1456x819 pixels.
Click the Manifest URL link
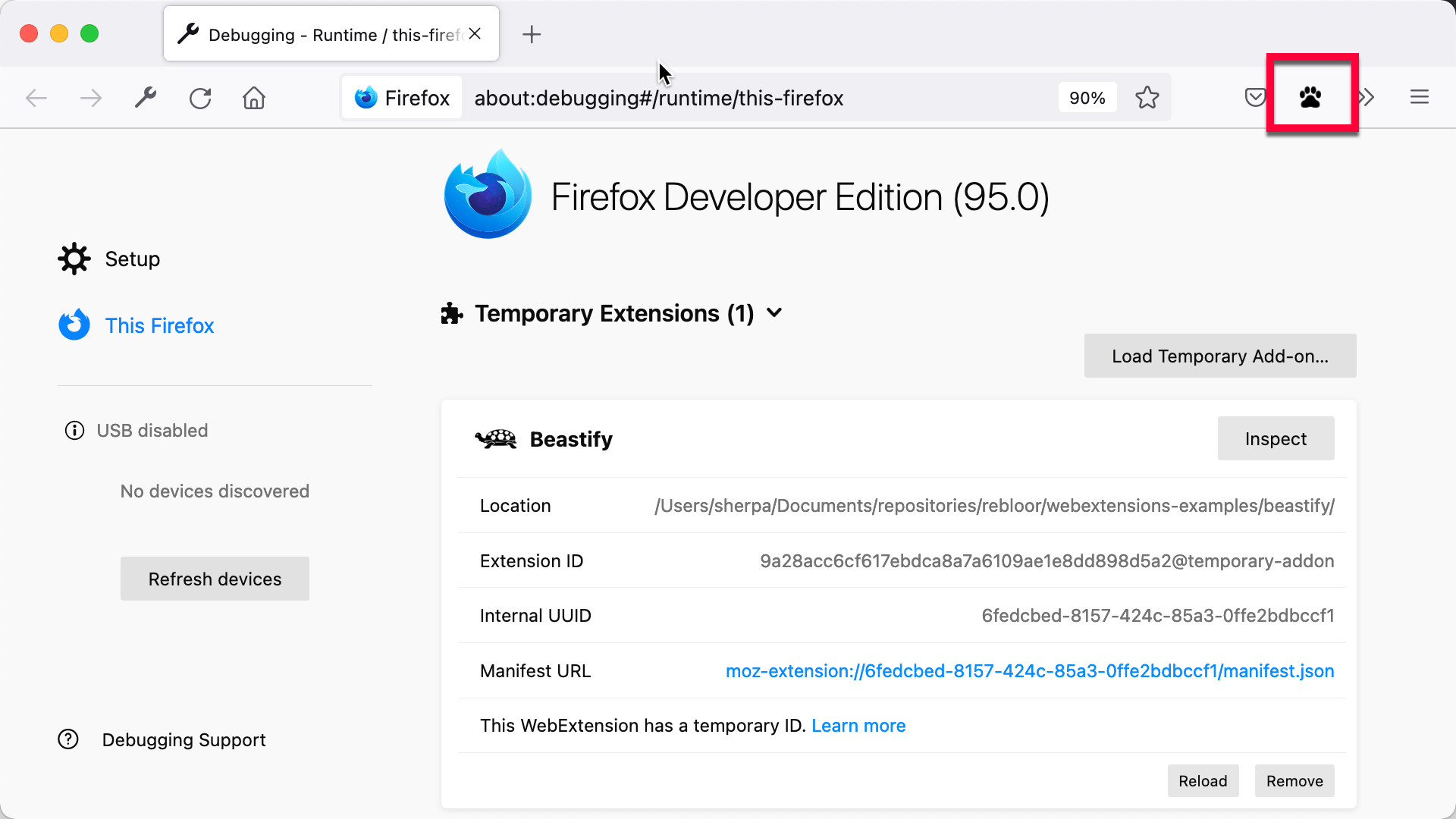click(x=1030, y=670)
